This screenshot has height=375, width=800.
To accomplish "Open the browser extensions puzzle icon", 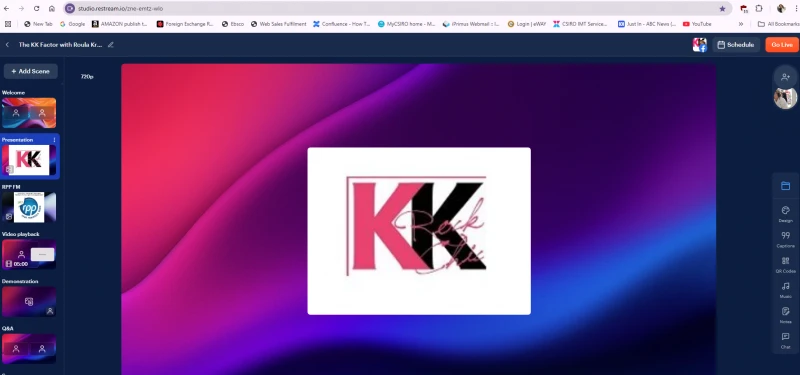I will tap(759, 9).
